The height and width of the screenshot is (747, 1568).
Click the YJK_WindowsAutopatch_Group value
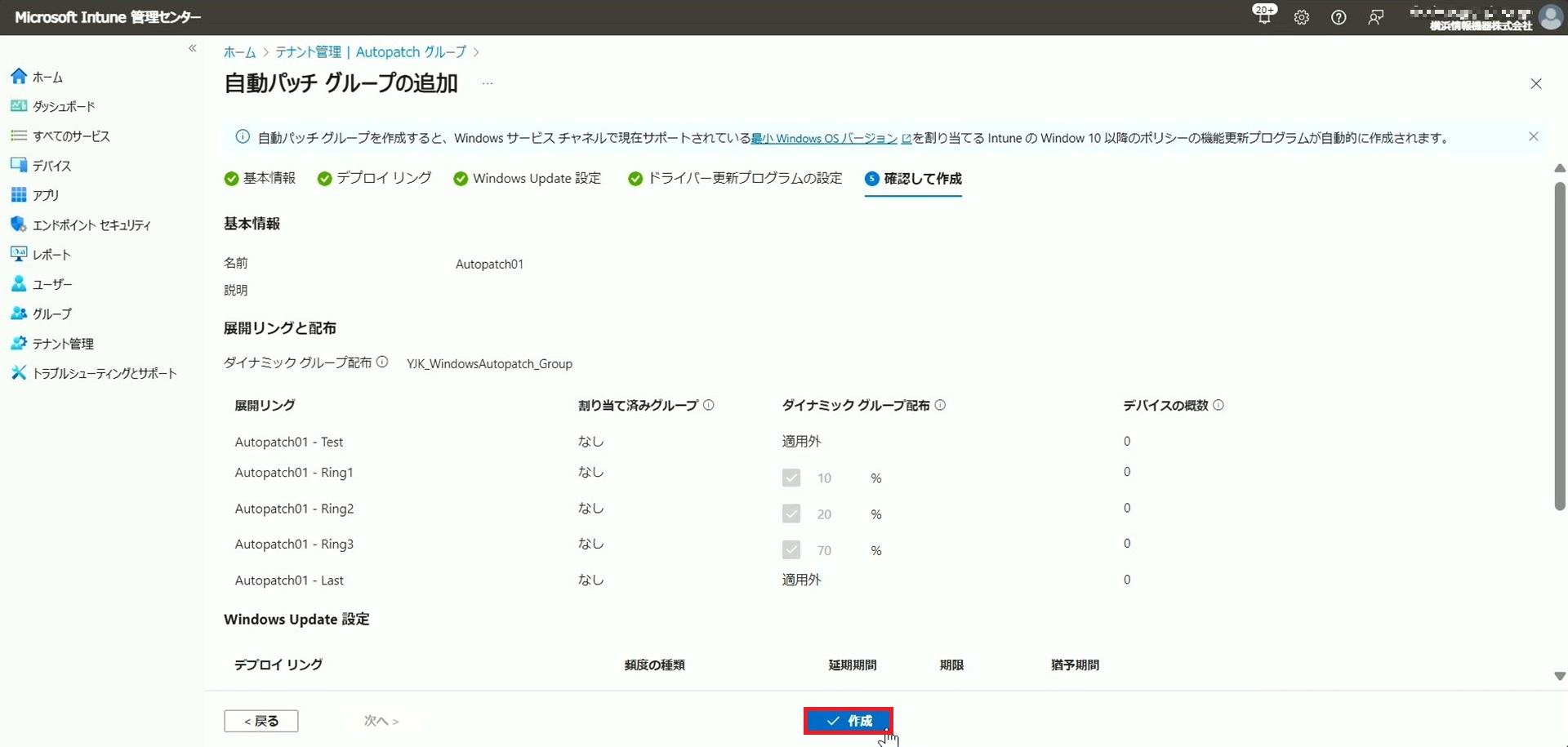pos(489,363)
